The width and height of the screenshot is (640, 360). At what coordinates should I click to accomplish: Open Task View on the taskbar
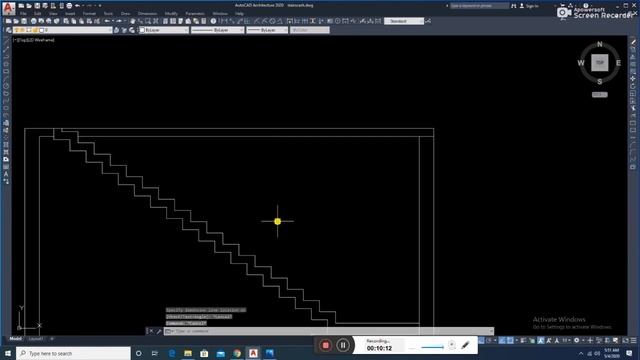click(x=155, y=353)
